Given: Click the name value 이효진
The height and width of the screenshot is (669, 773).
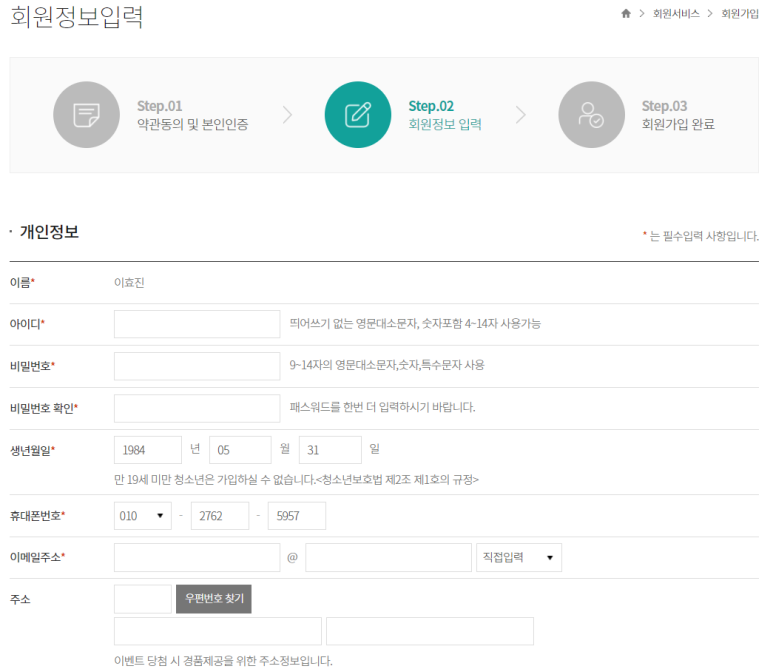Looking at the screenshot, I should click(x=129, y=282).
